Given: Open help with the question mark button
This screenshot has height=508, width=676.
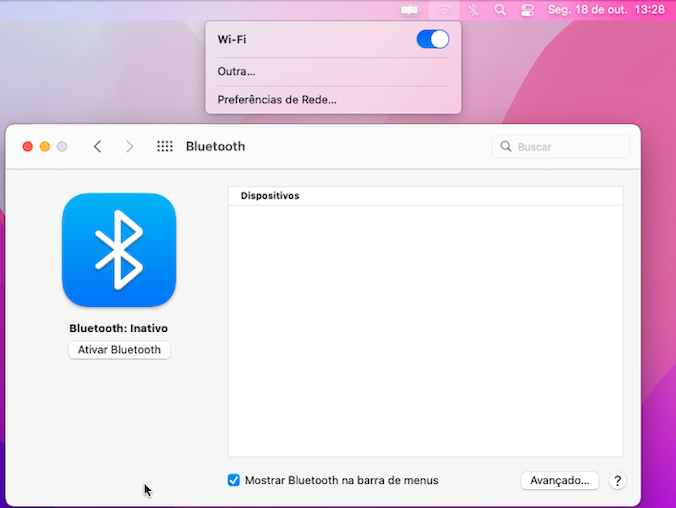Looking at the screenshot, I should click(617, 480).
